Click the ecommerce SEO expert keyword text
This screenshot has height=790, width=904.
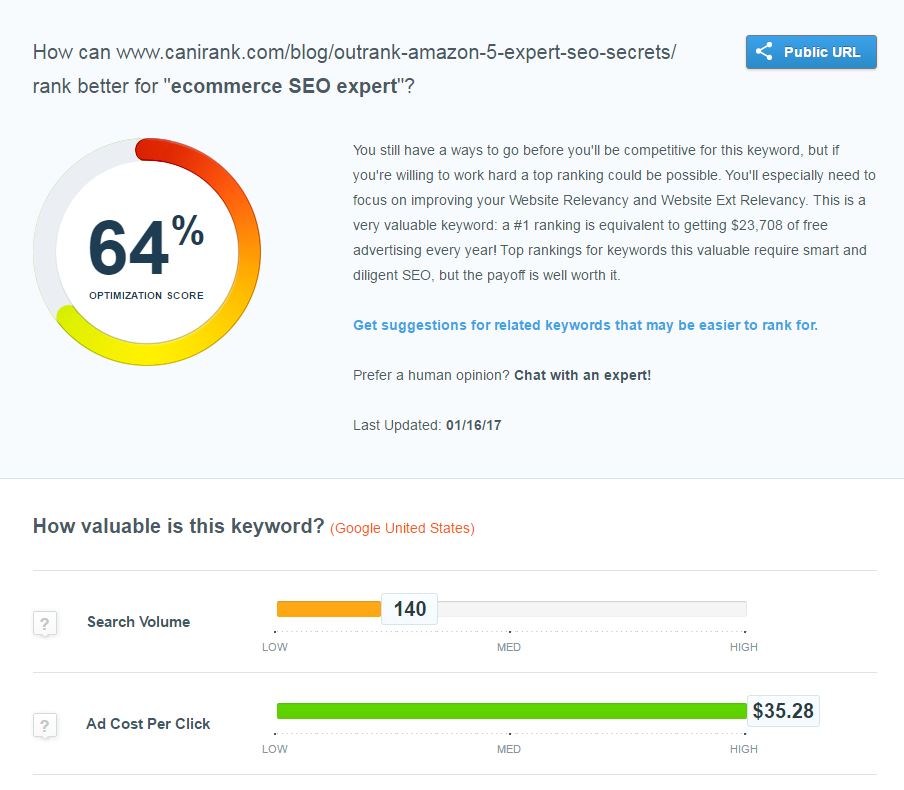284,86
